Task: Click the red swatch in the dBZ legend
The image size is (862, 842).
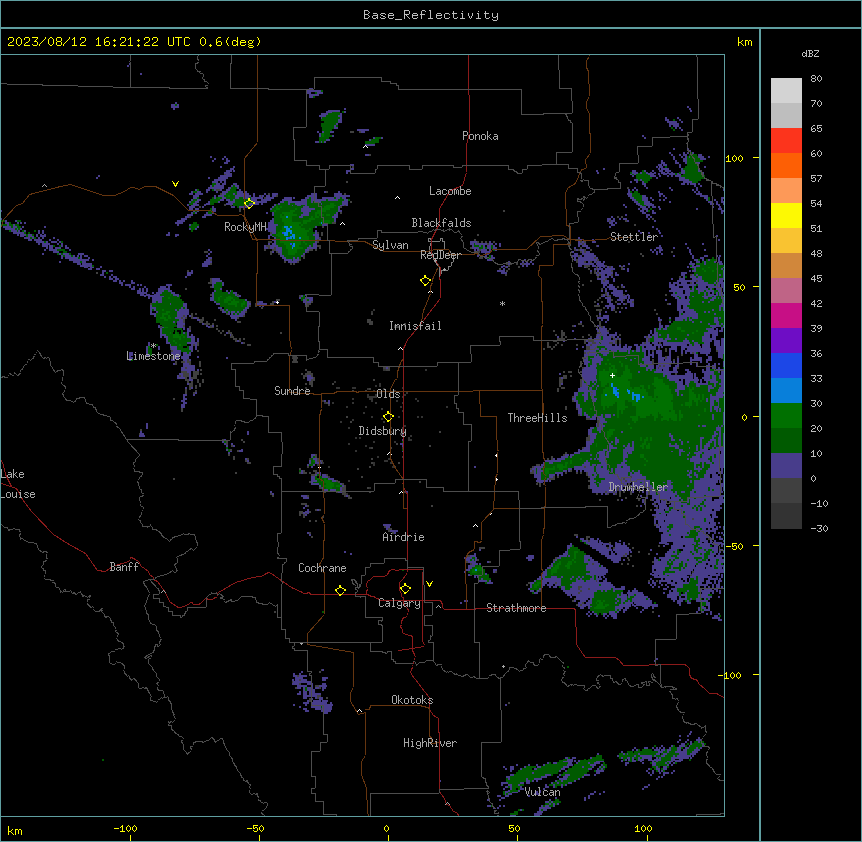Action: pos(786,141)
